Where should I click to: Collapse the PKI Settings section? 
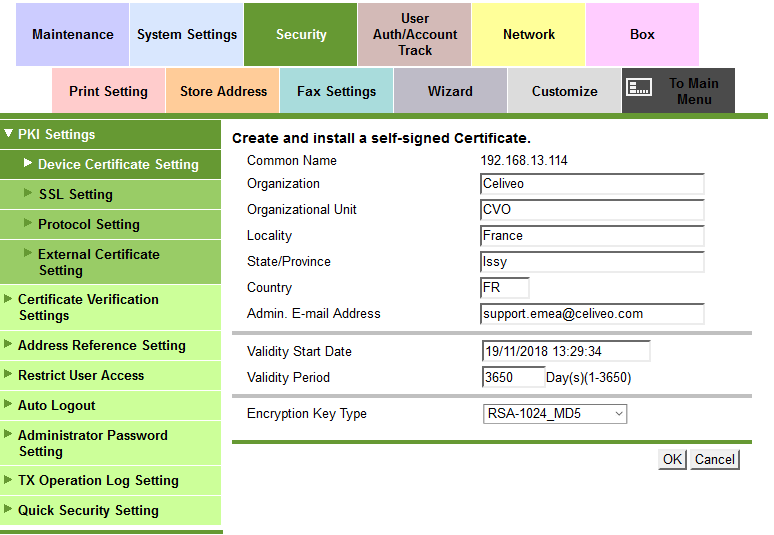[x=57, y=135]
